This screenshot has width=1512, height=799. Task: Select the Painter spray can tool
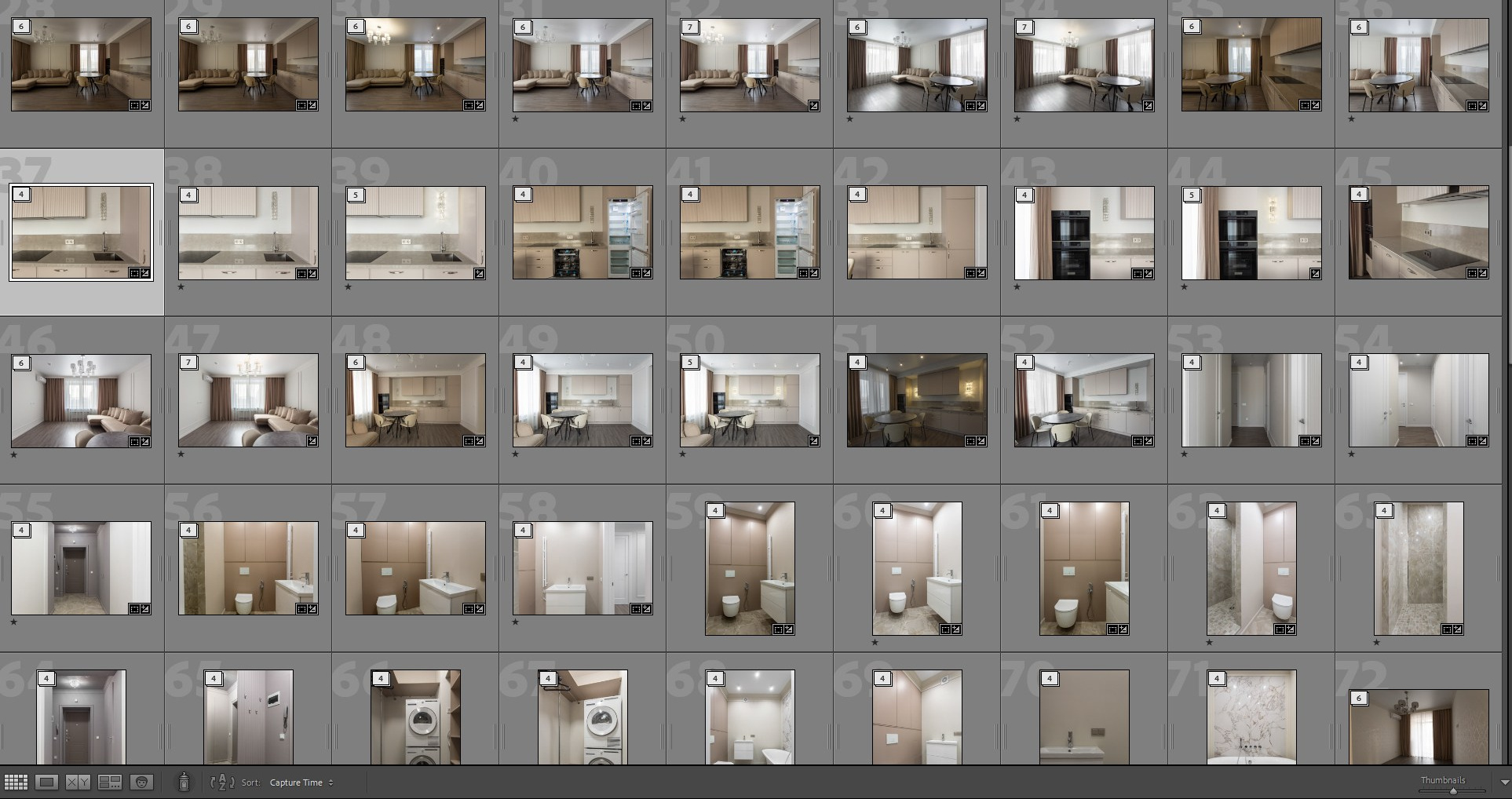[184, 783]
